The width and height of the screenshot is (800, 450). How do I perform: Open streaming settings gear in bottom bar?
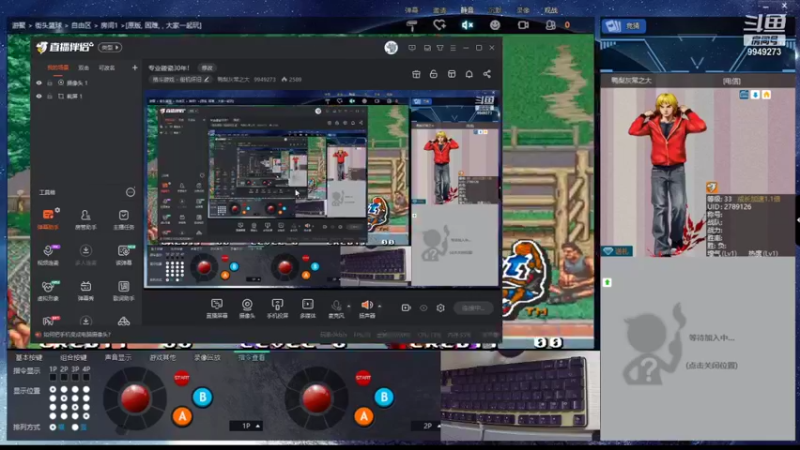click(440, 308)
